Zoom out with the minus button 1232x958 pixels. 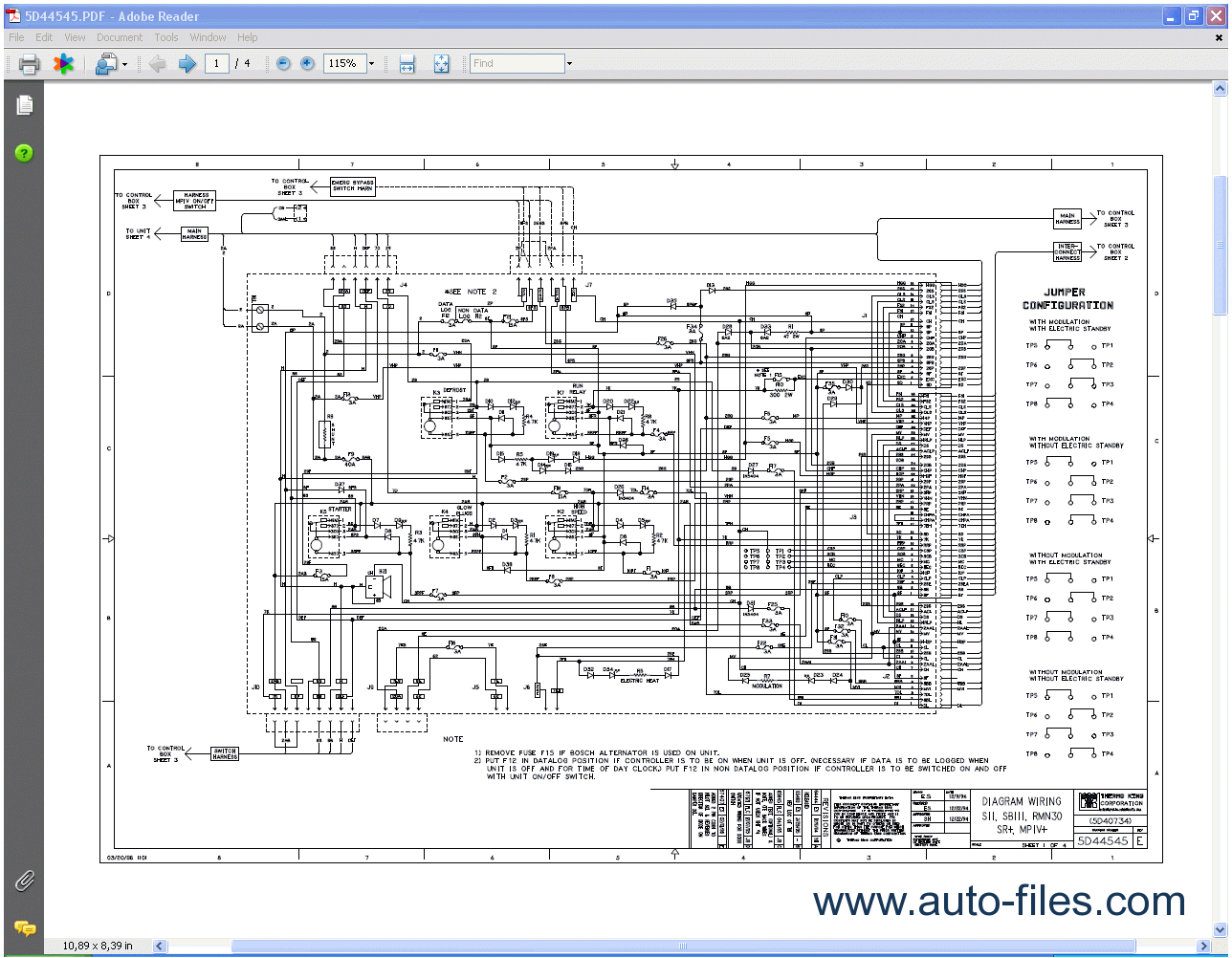(283, 64)
